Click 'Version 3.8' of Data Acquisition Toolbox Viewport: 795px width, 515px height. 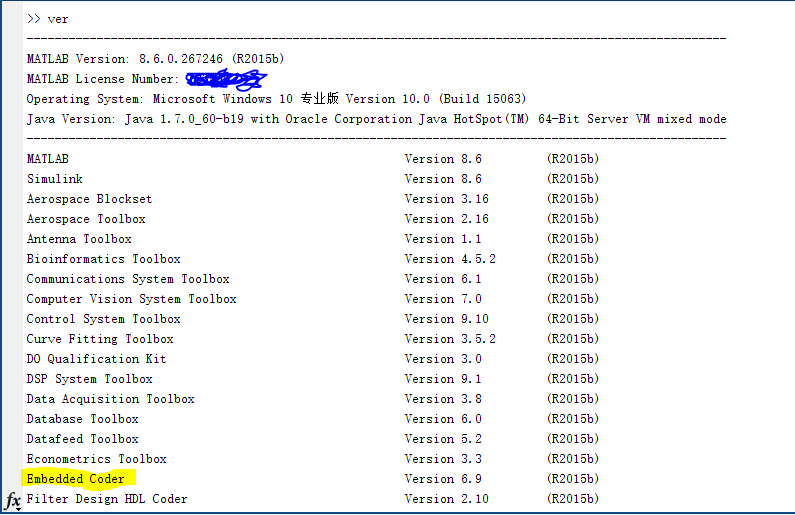[x=443, y=399]
